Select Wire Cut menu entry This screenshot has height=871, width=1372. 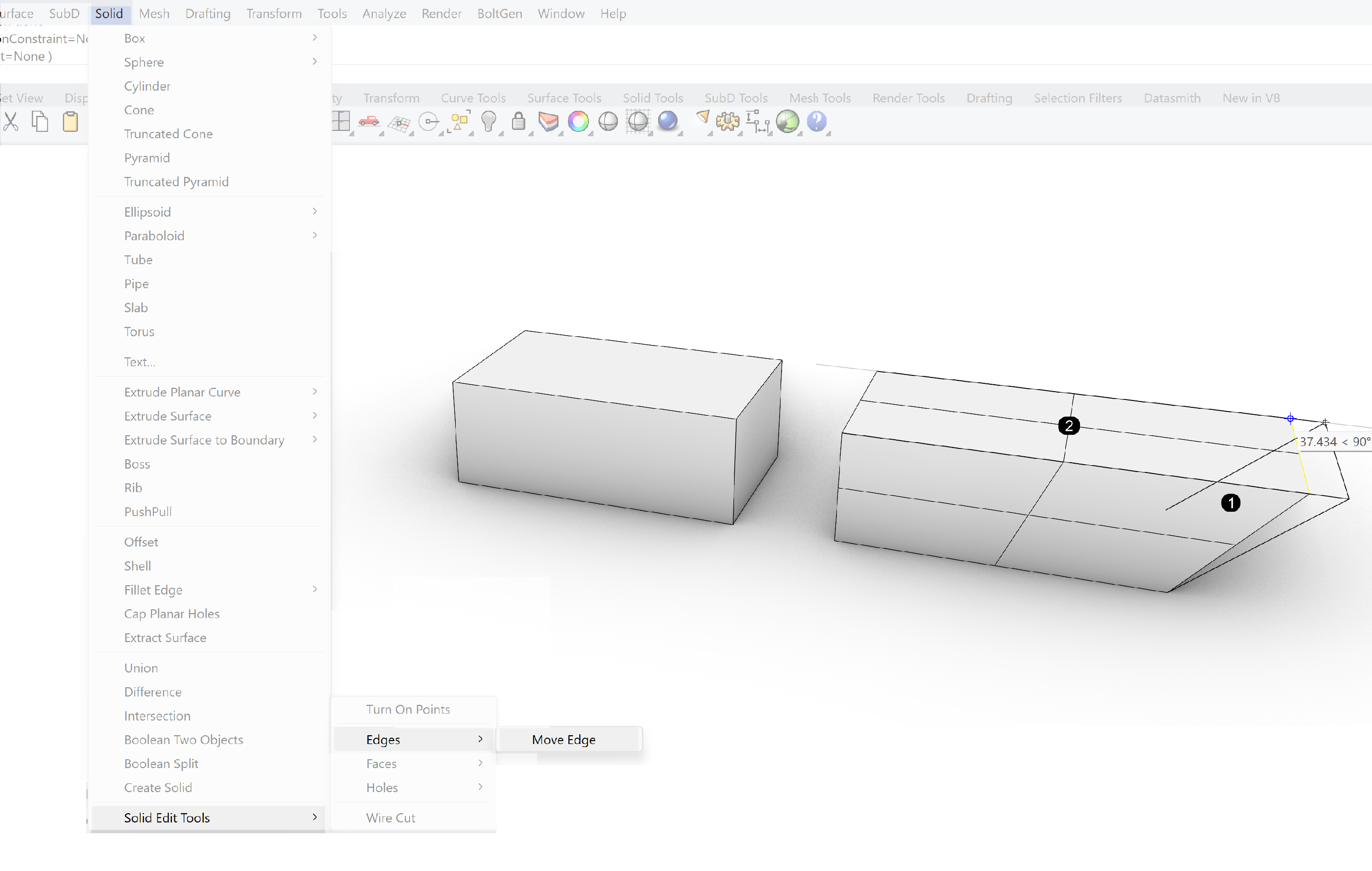point(391,818)
